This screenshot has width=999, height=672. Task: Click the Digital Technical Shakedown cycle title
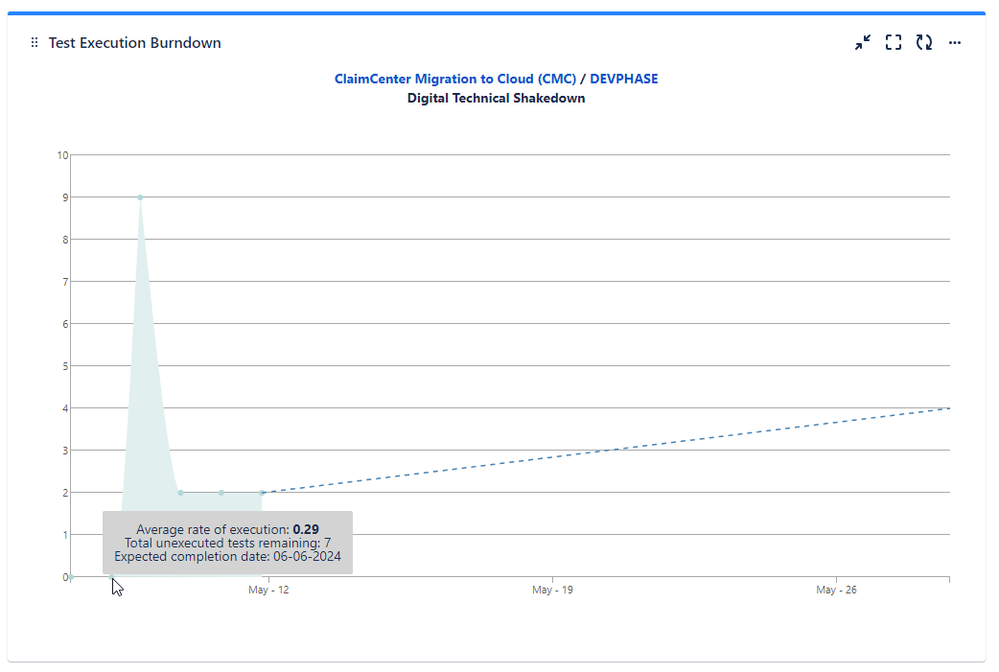click(x=496, y=98)
